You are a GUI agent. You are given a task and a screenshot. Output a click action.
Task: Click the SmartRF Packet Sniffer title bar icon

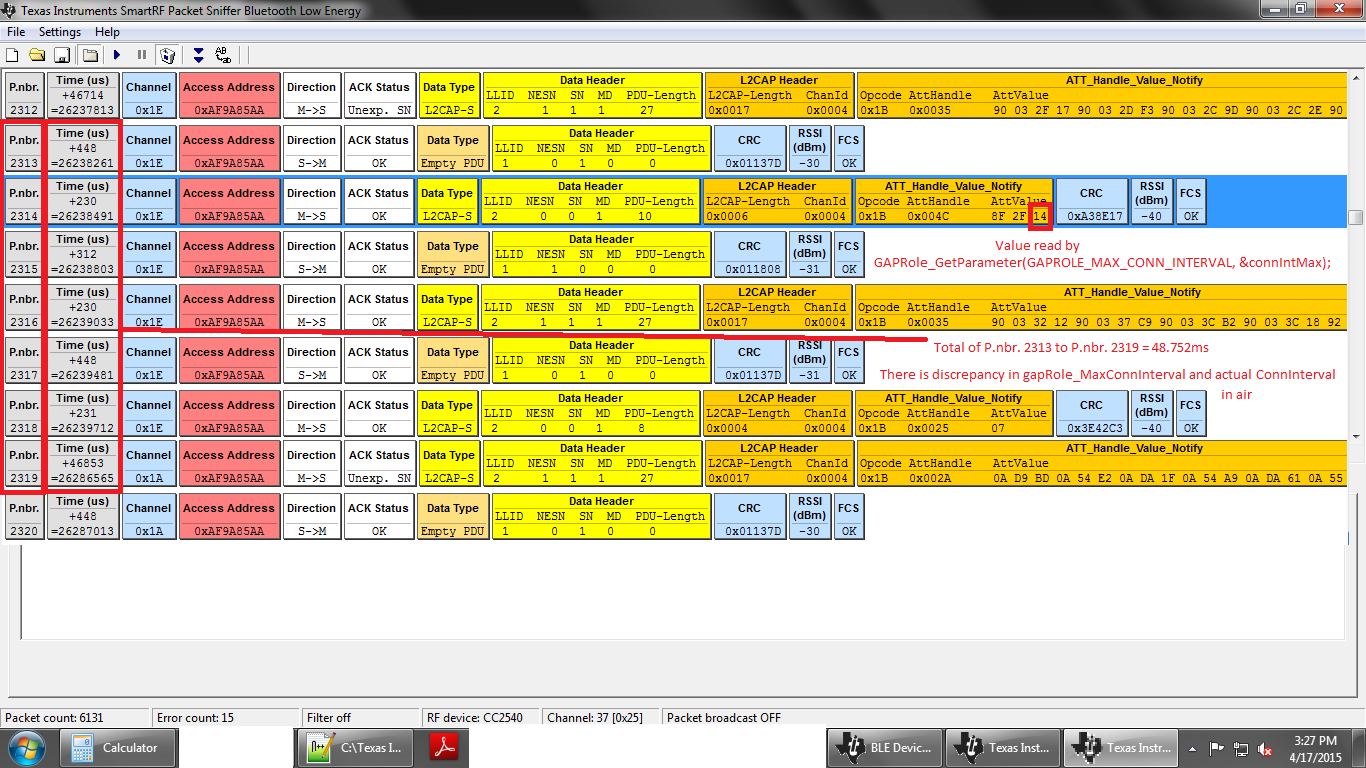[x=10, y=10]
